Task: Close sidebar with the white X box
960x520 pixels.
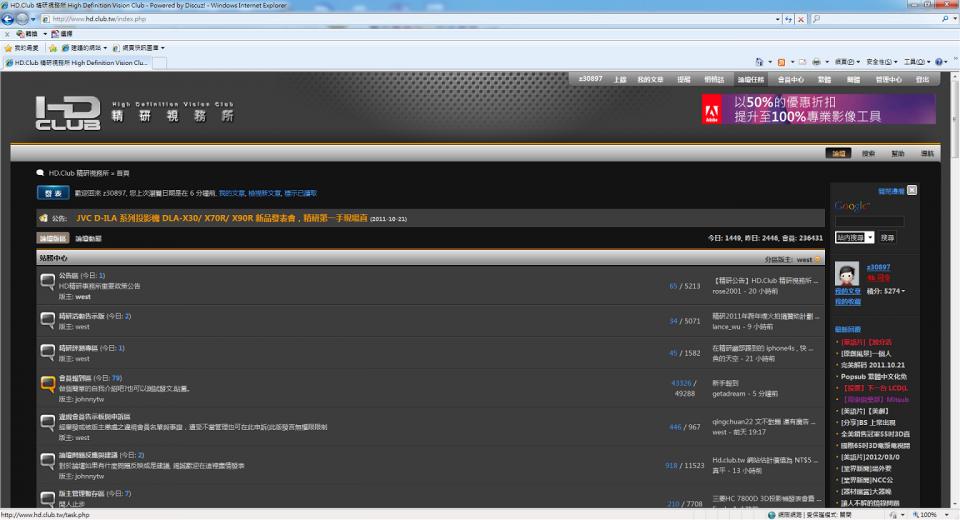Action: [912, 190]
